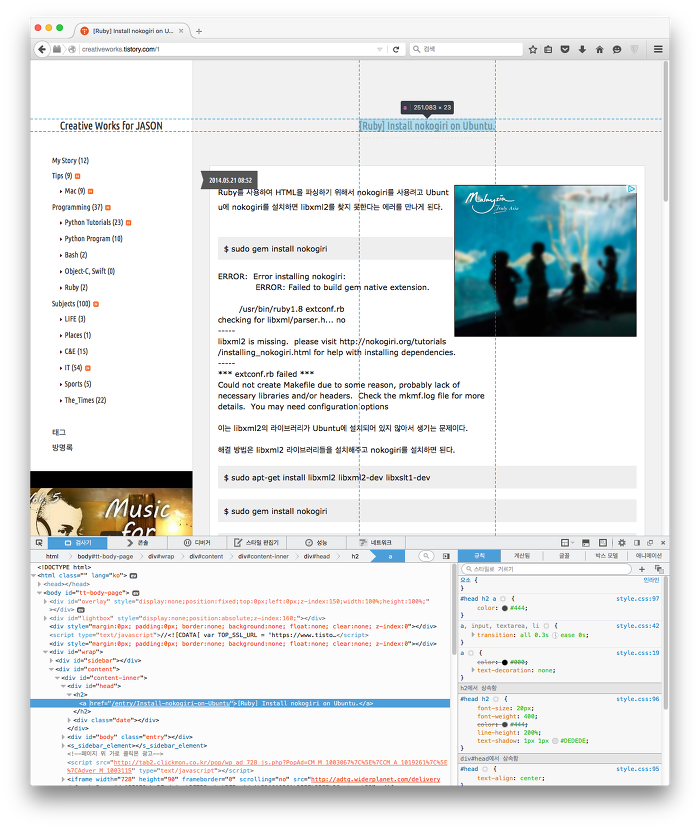Go to the home page icon

coord(600,49)
